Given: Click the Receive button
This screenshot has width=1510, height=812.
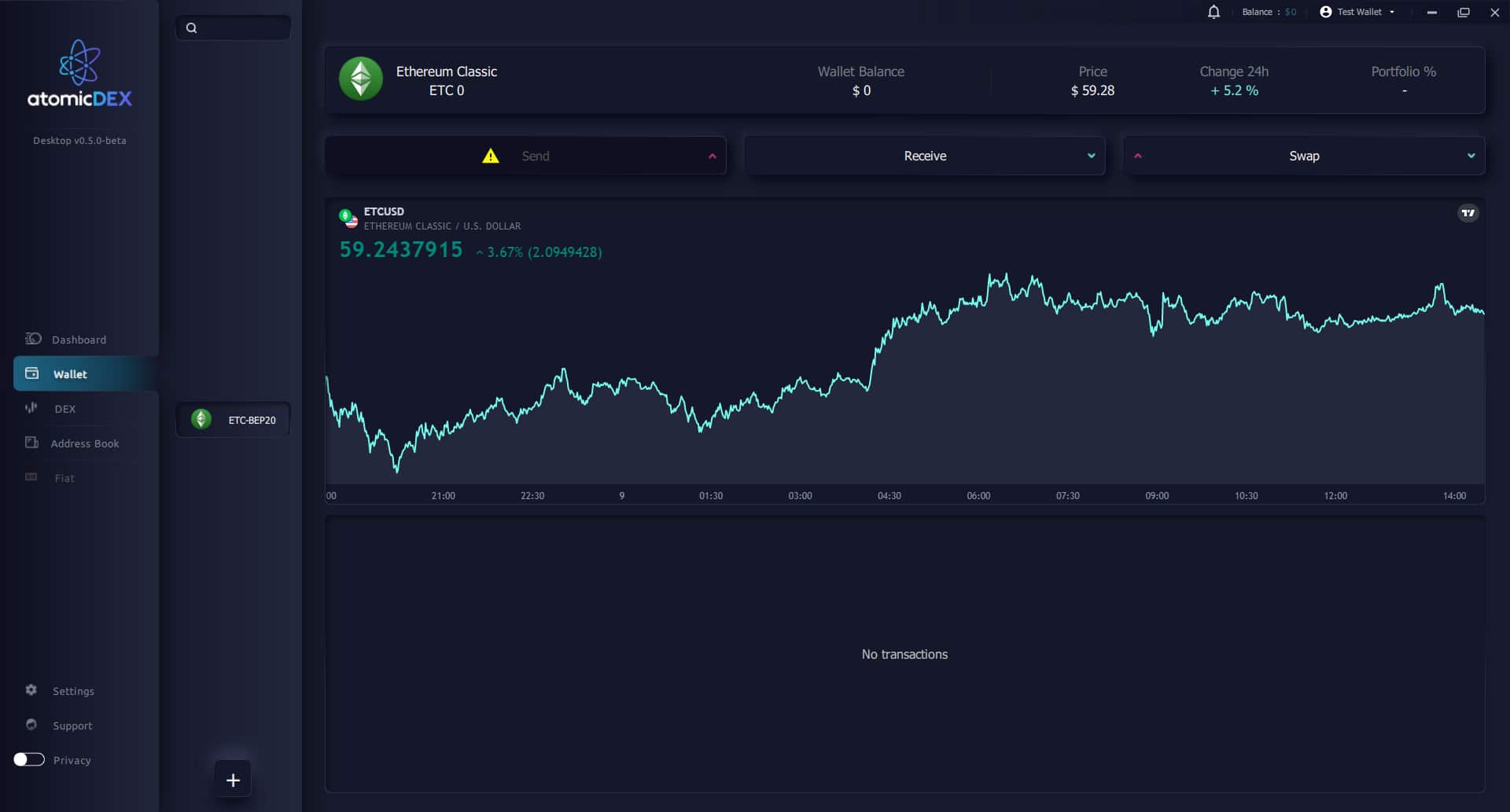Looking at the screenshot, I should click(x=925, y=156).
